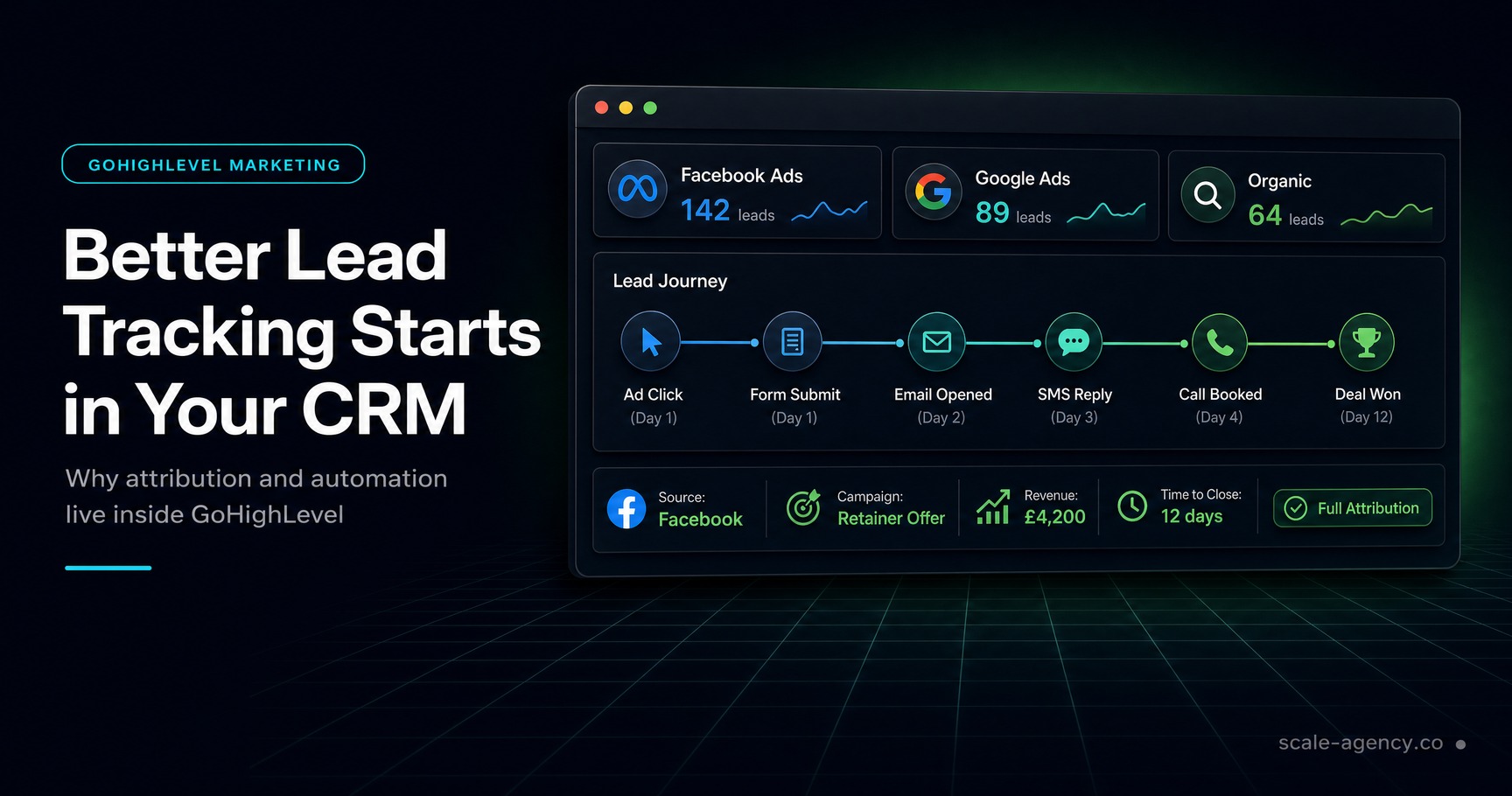Select the Call Booked phone icon
The height and width of the screenshot is (796, 1512).
pyautogui.click(x=1220, y=343)
